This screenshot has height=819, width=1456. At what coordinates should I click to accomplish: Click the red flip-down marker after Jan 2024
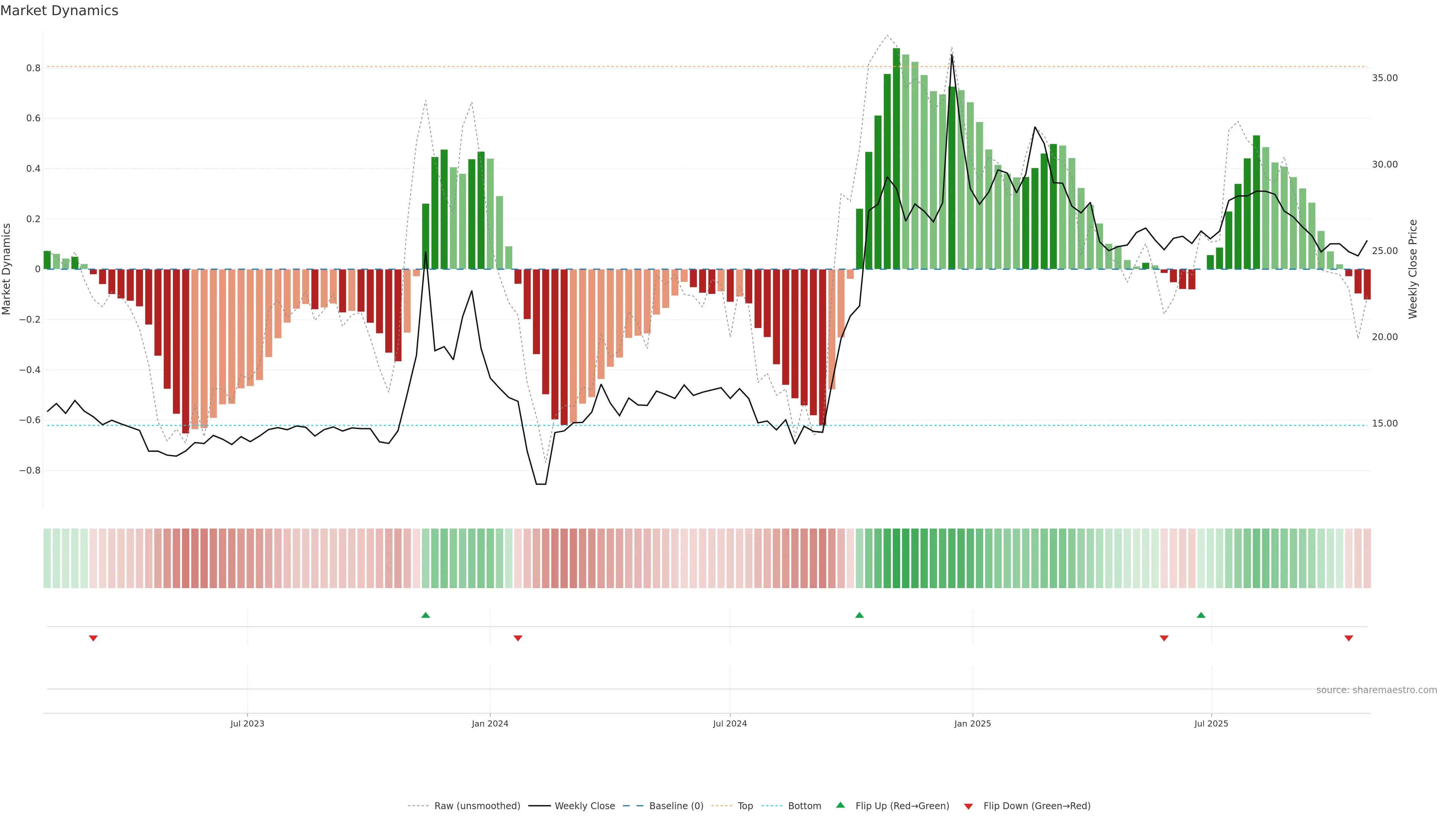coord(518,638)
